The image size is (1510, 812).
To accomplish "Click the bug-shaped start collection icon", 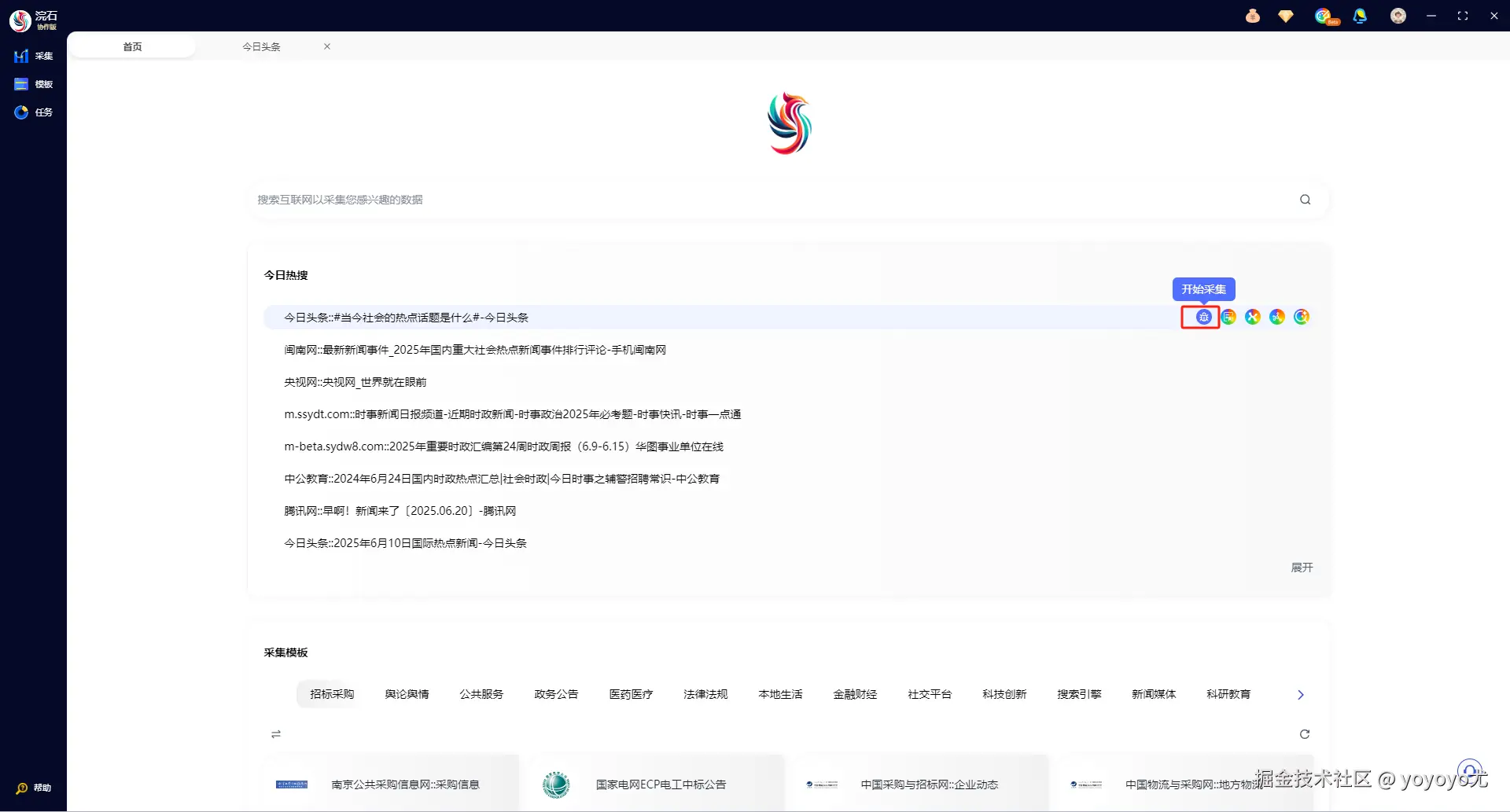I will pos(1203,317).
